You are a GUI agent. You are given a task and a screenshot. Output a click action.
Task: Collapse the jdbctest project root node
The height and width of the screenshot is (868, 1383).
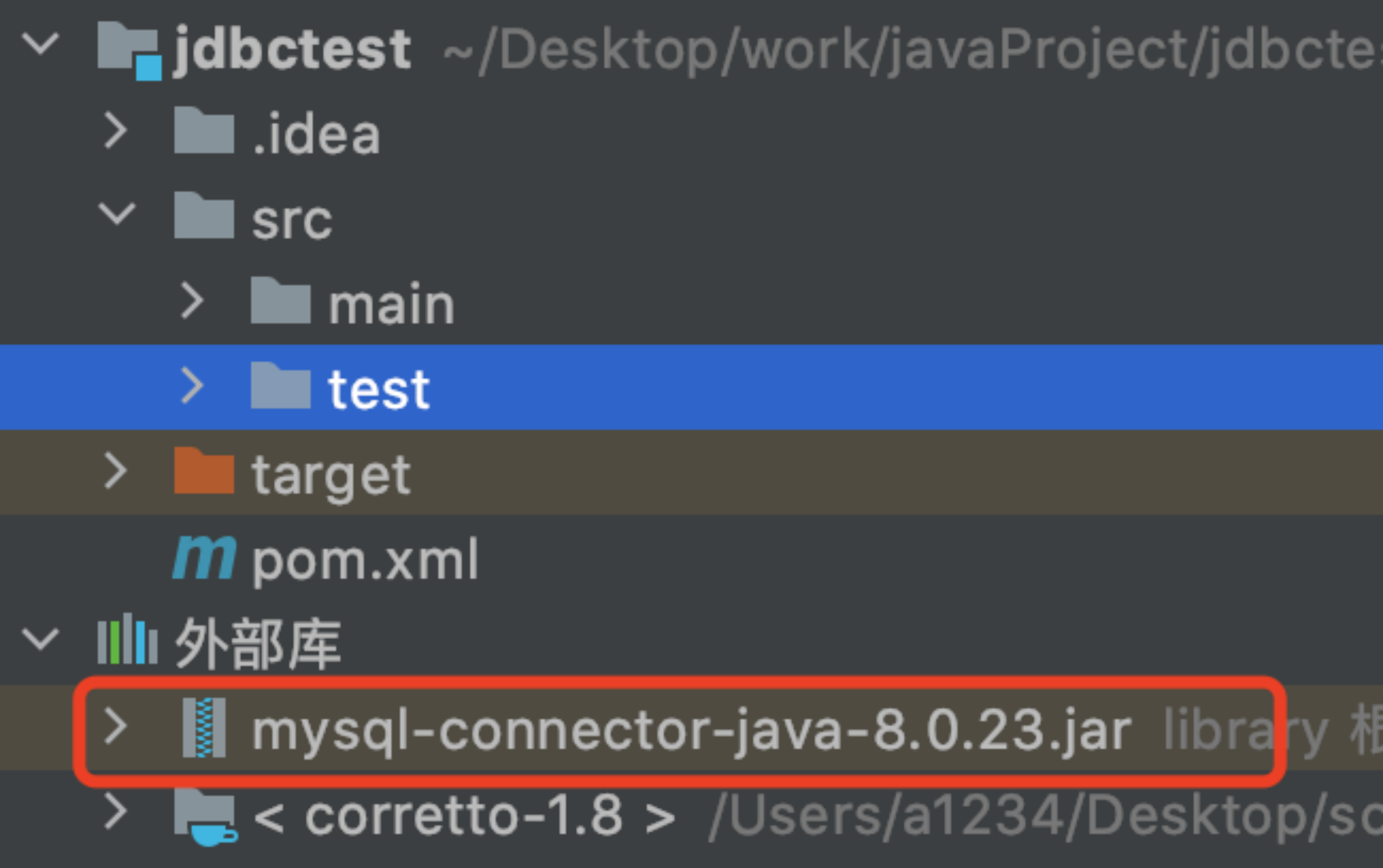click(40, 45)
